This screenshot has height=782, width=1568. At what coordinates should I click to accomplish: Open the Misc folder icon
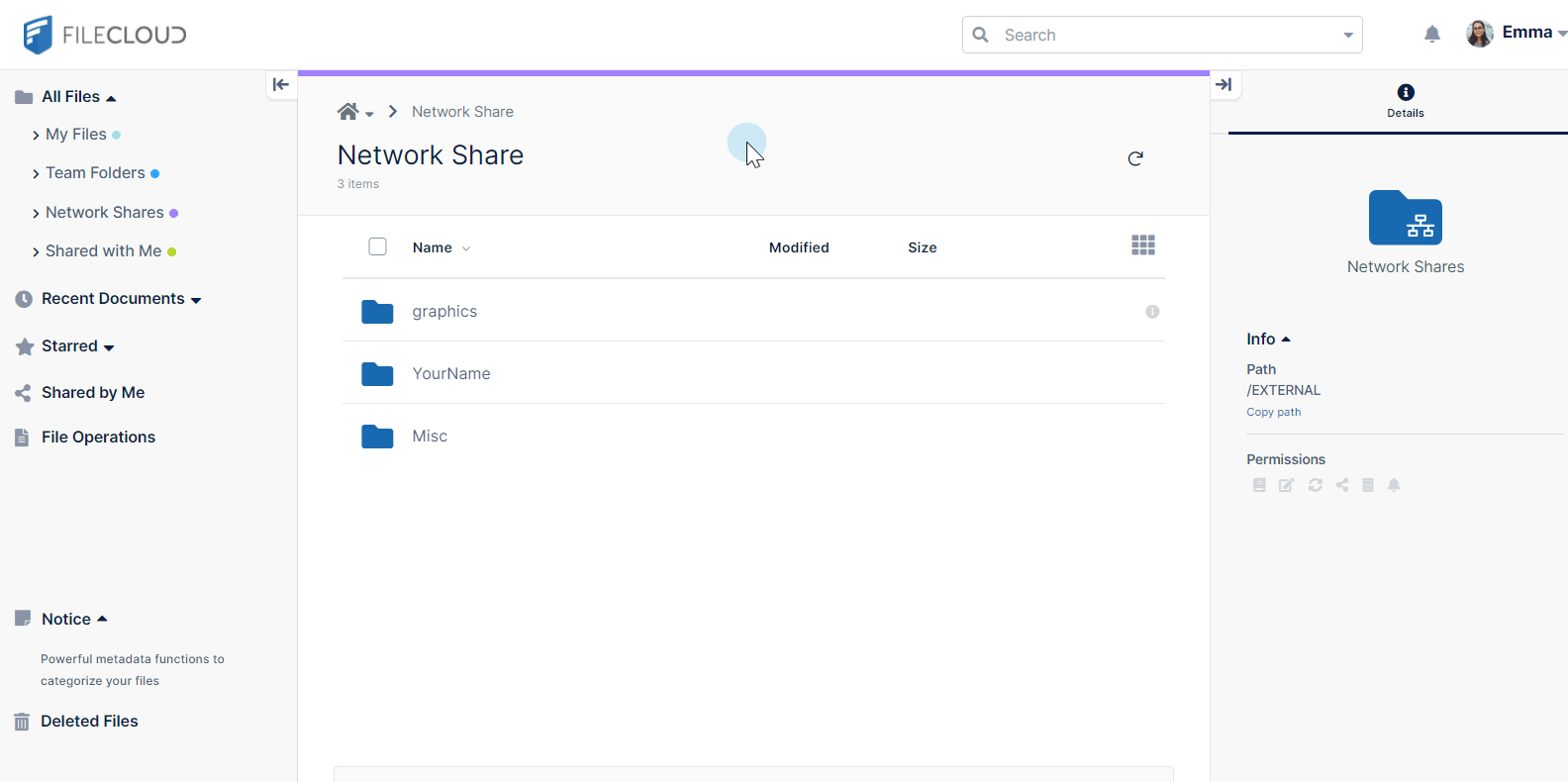pyautogui.click(x=377, y=437)
